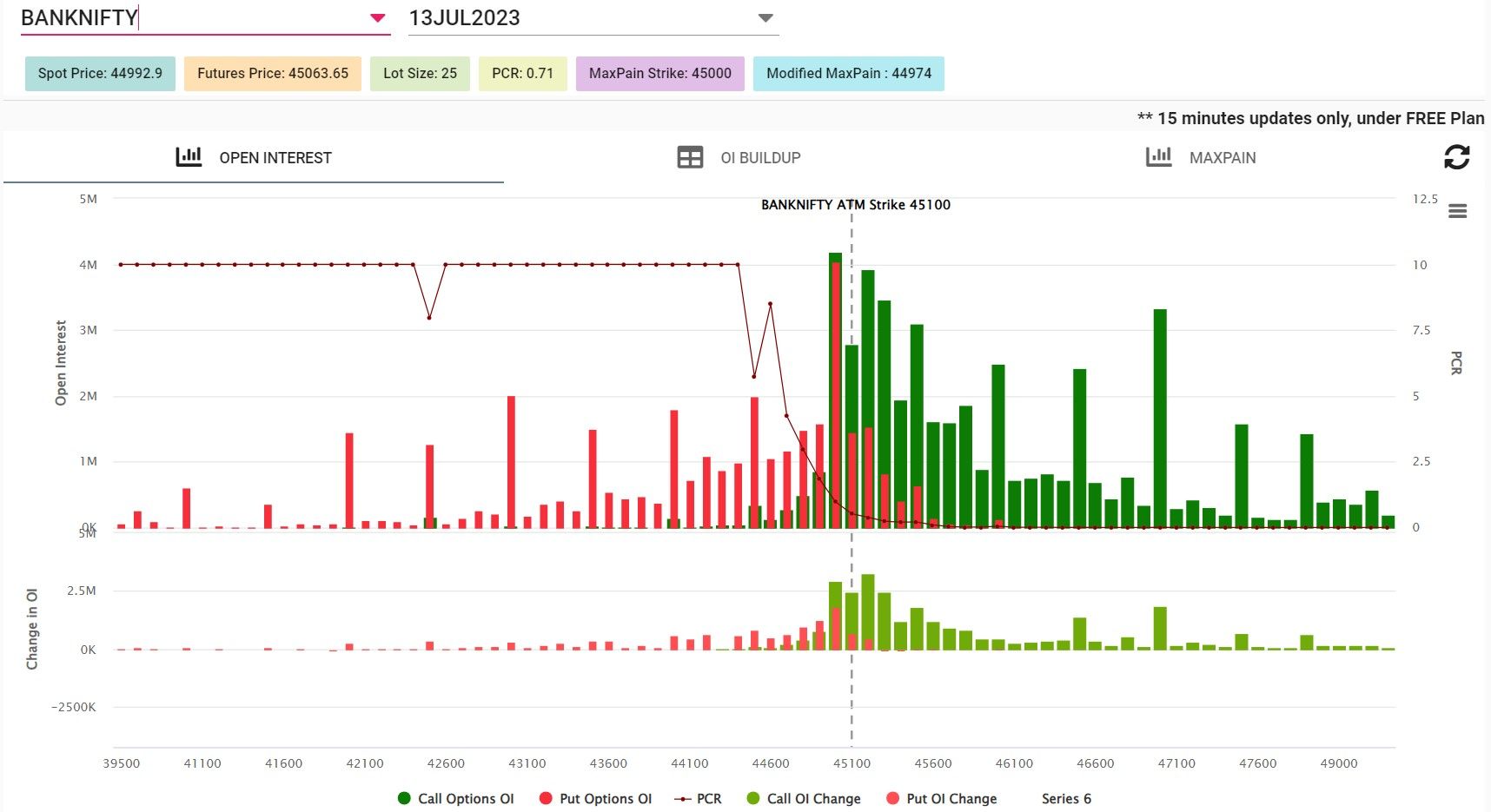Toggle Call OI Change legend series
Screen dimensions: 1491x812
coord(804,798)
